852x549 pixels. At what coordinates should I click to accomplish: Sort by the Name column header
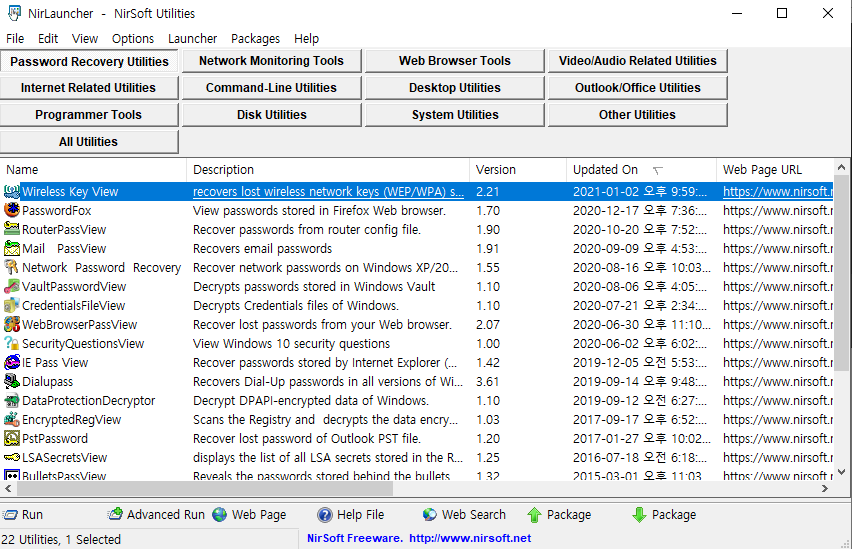click(93, 170)
